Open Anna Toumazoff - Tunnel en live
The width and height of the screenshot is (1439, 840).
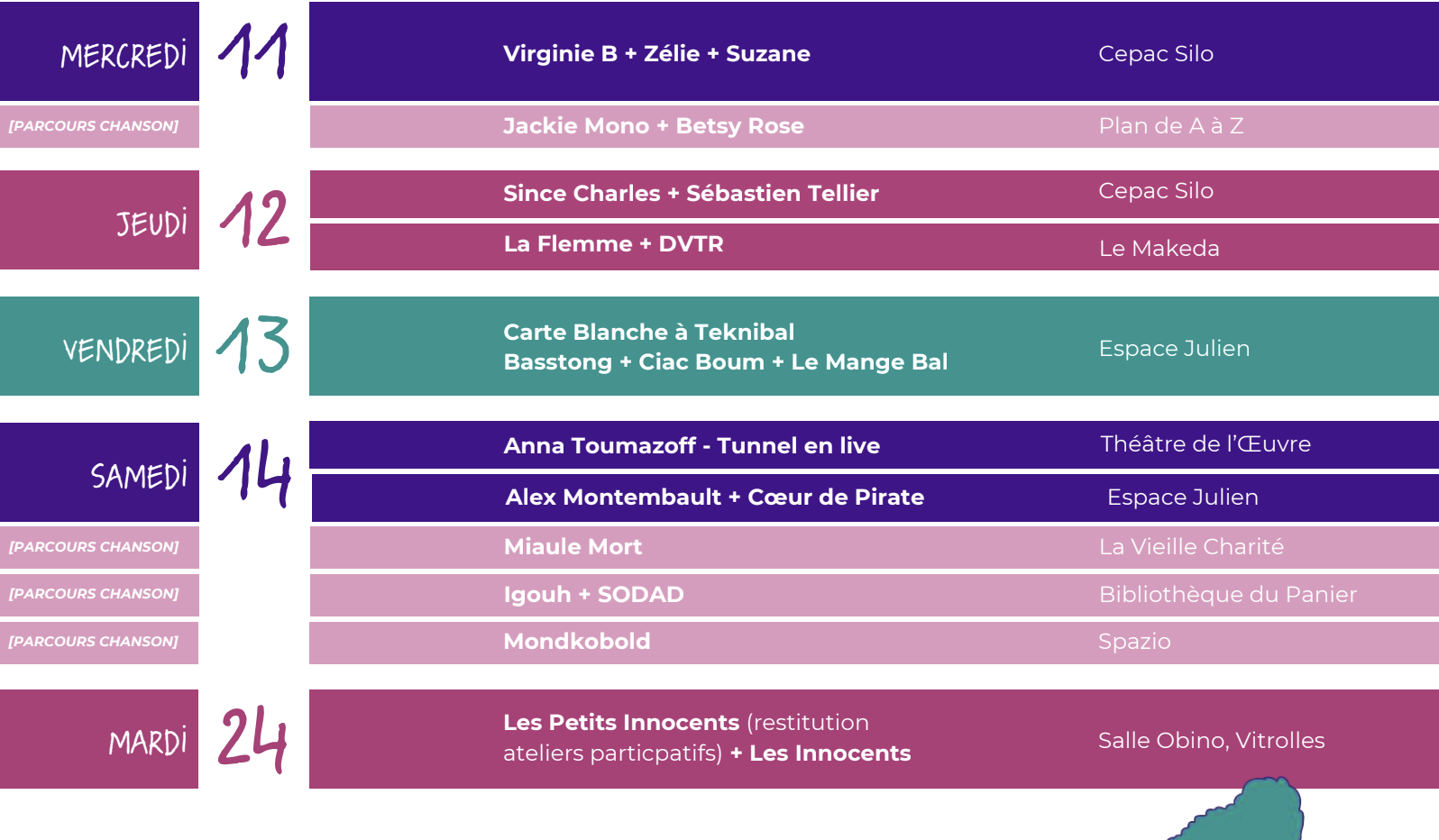692,446
